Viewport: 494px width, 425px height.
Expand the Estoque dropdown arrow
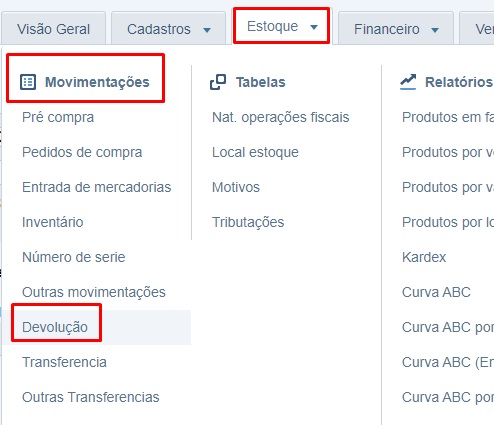(314, 27)
